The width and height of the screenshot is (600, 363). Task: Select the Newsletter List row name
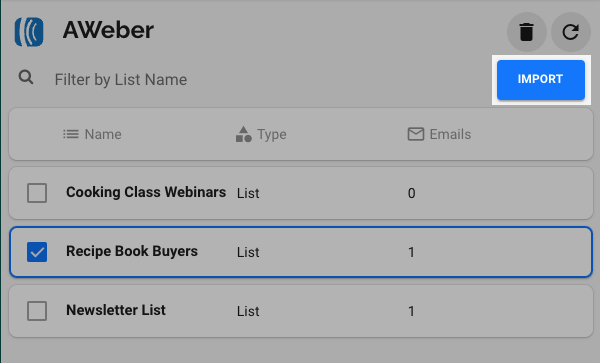(x=116, y=310)
